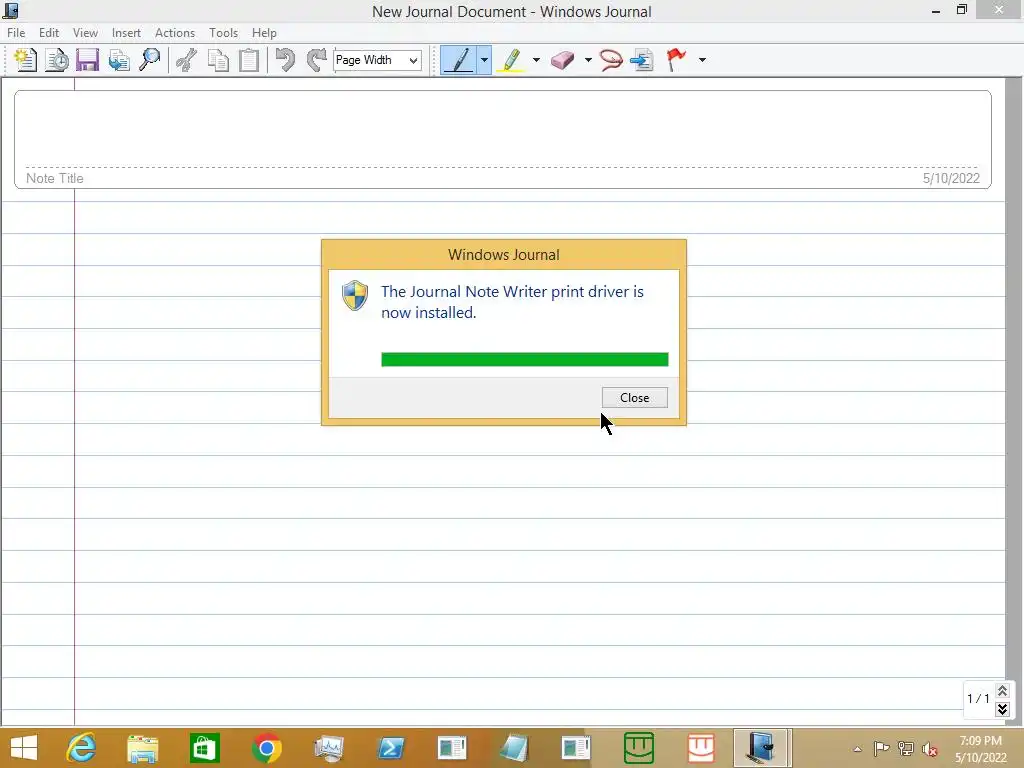Click the Windows Journal taskbar icon
This screenshot has width=1024, height=768.
[x=762, y=748]
